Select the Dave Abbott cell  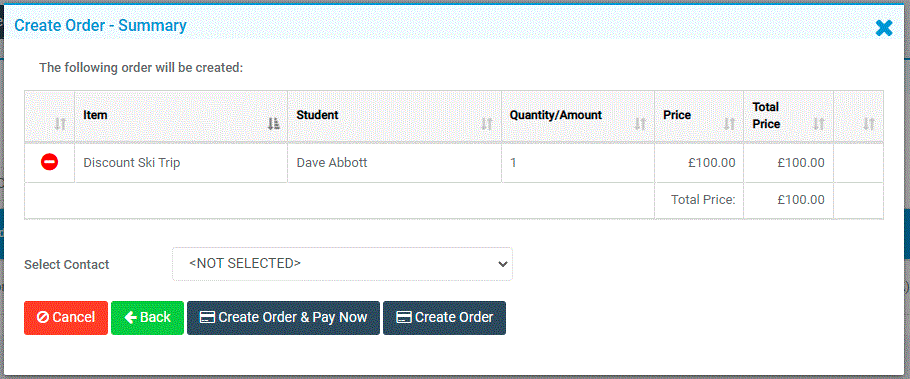point(395,163)
